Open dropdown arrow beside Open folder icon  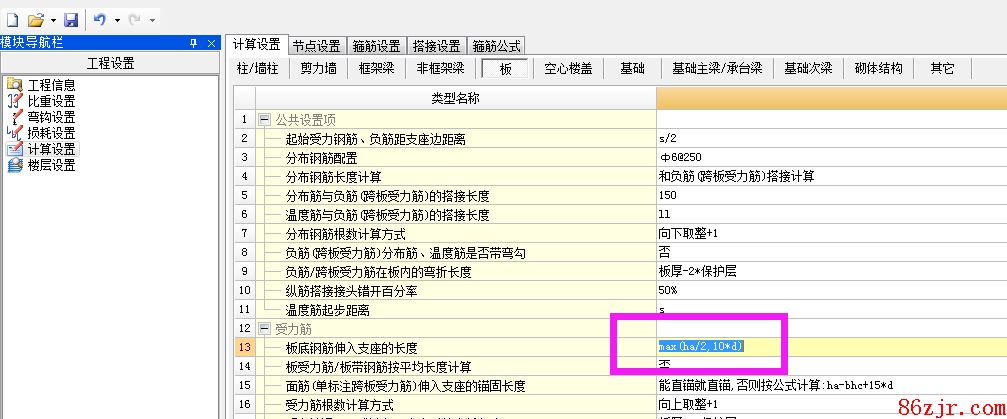click(x=52, y=20)
